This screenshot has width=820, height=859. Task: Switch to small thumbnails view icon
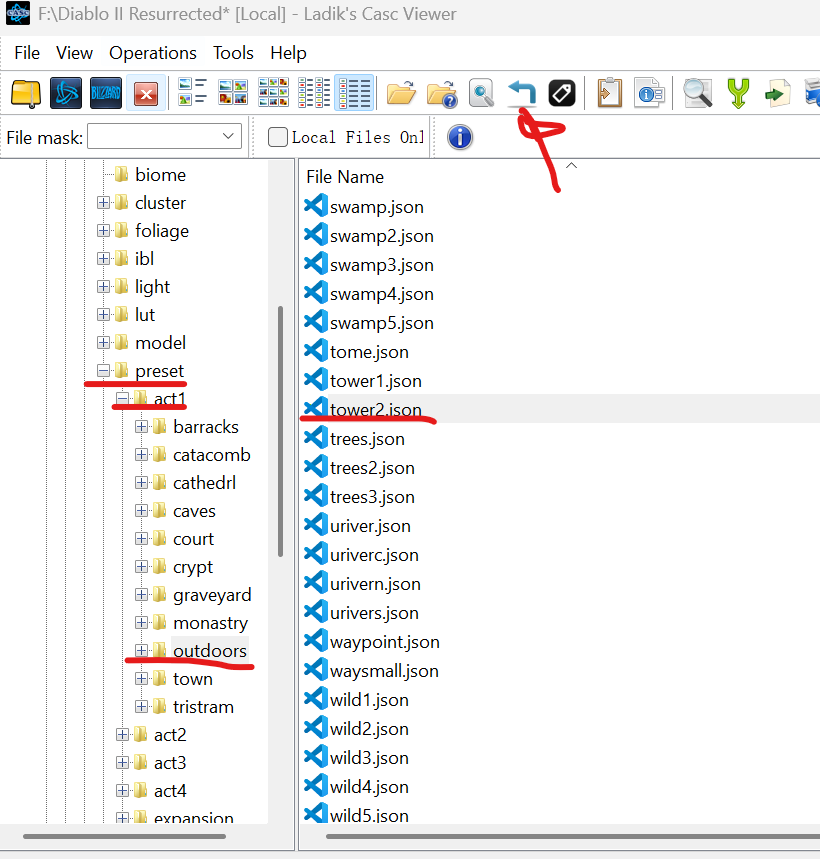coord(273,93)
